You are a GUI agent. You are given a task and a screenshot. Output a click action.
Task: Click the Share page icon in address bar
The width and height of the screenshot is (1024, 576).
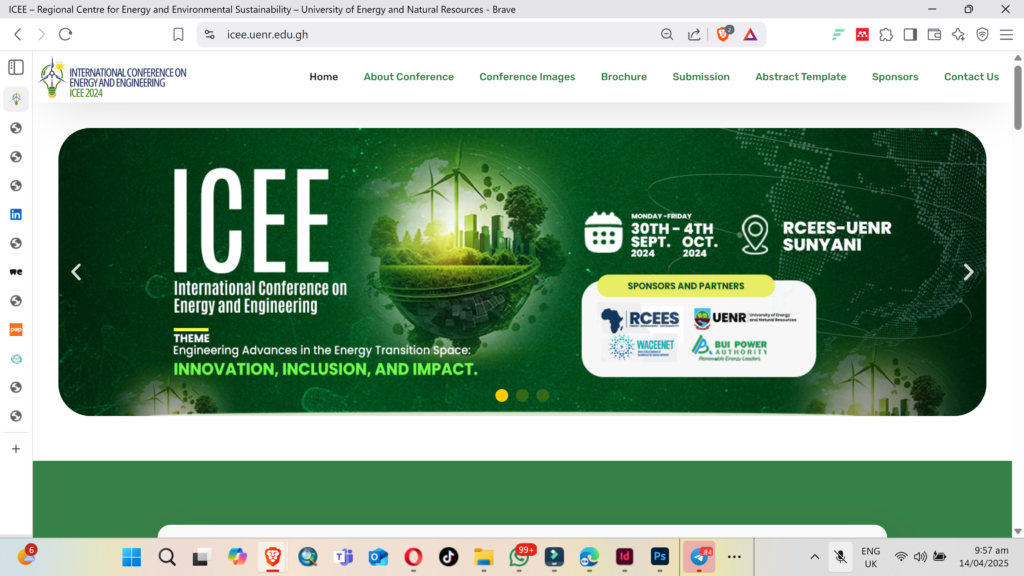(x=694, y=34)
